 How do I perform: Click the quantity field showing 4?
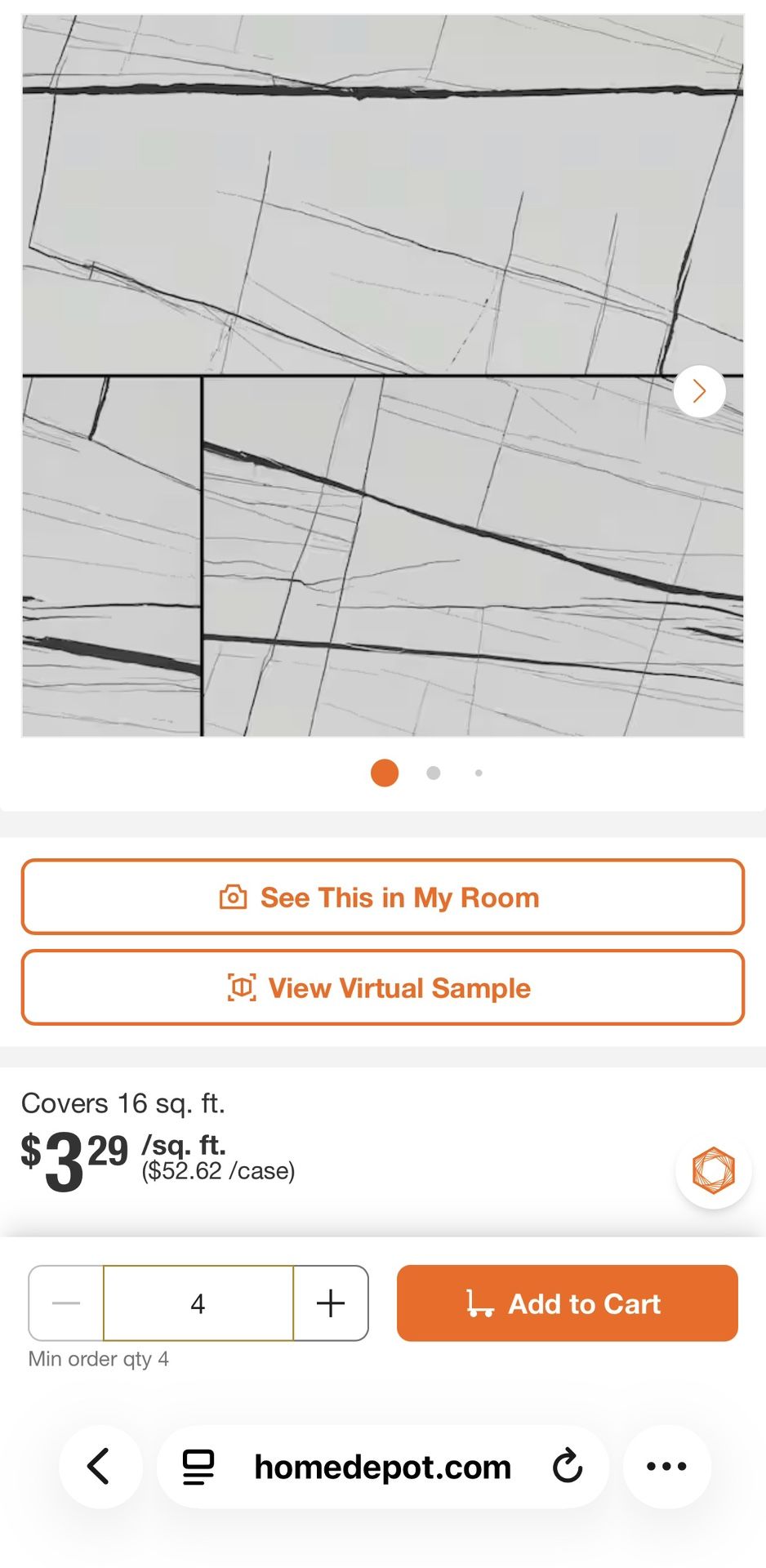[198, 1303]
